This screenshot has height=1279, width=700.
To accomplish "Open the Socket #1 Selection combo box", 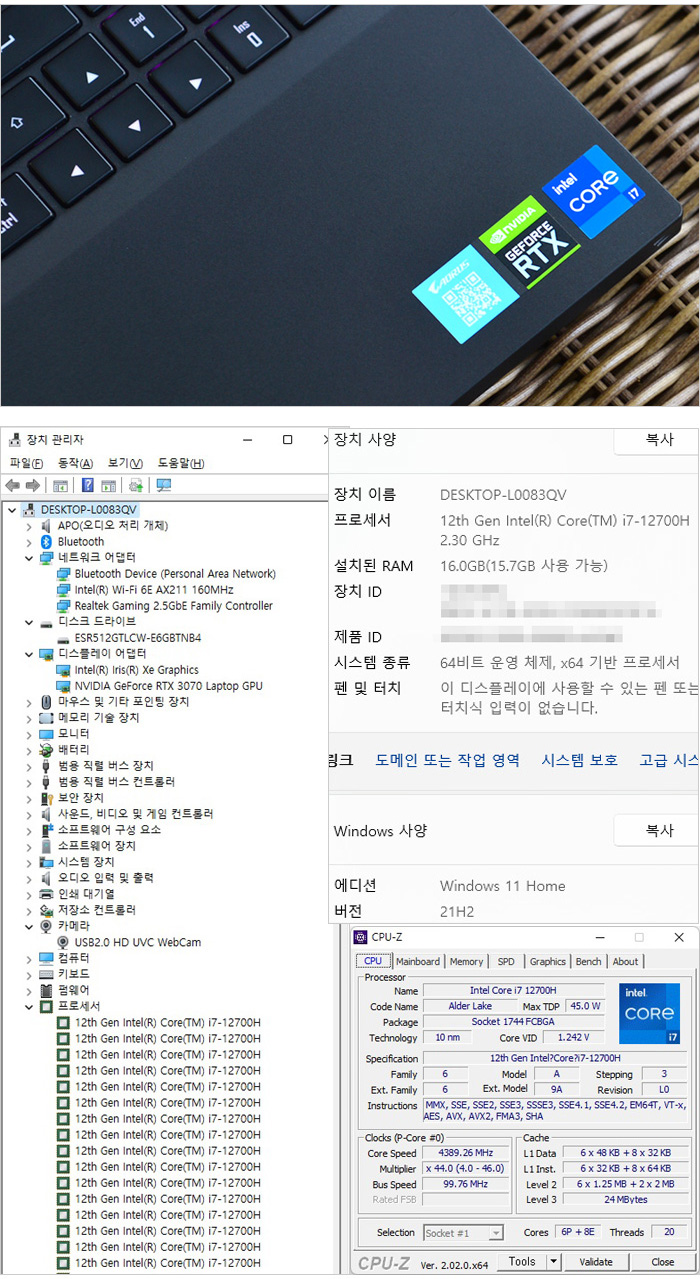I will click(463, 1232).
